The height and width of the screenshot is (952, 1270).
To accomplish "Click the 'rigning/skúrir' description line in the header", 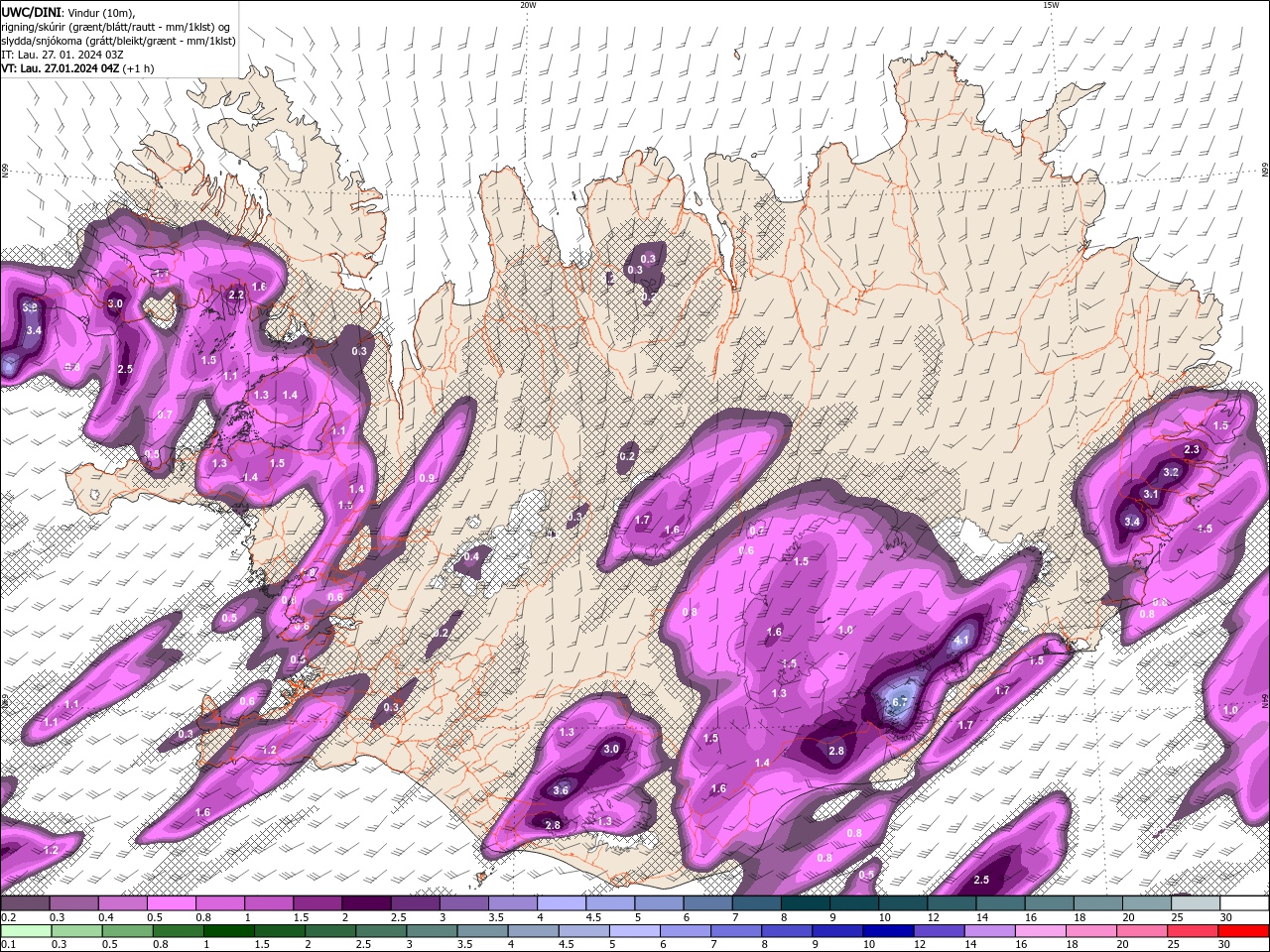I will 115,26.
